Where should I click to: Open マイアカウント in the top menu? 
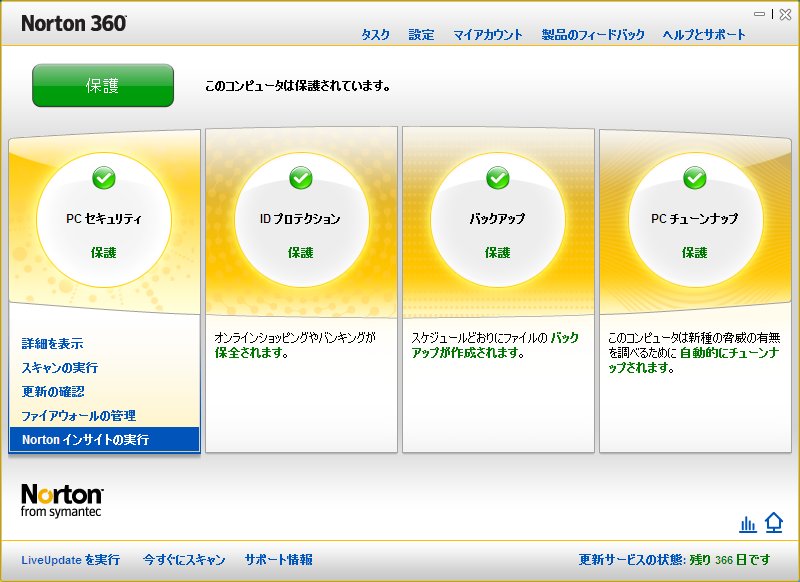488,35
